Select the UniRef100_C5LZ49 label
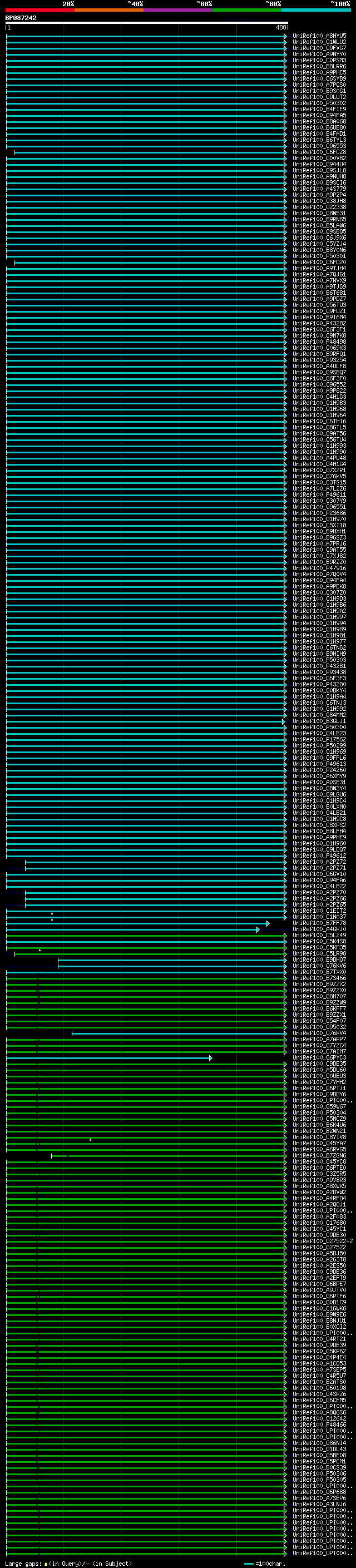Viewport: 356px width, 1568px height. point(319,936)
